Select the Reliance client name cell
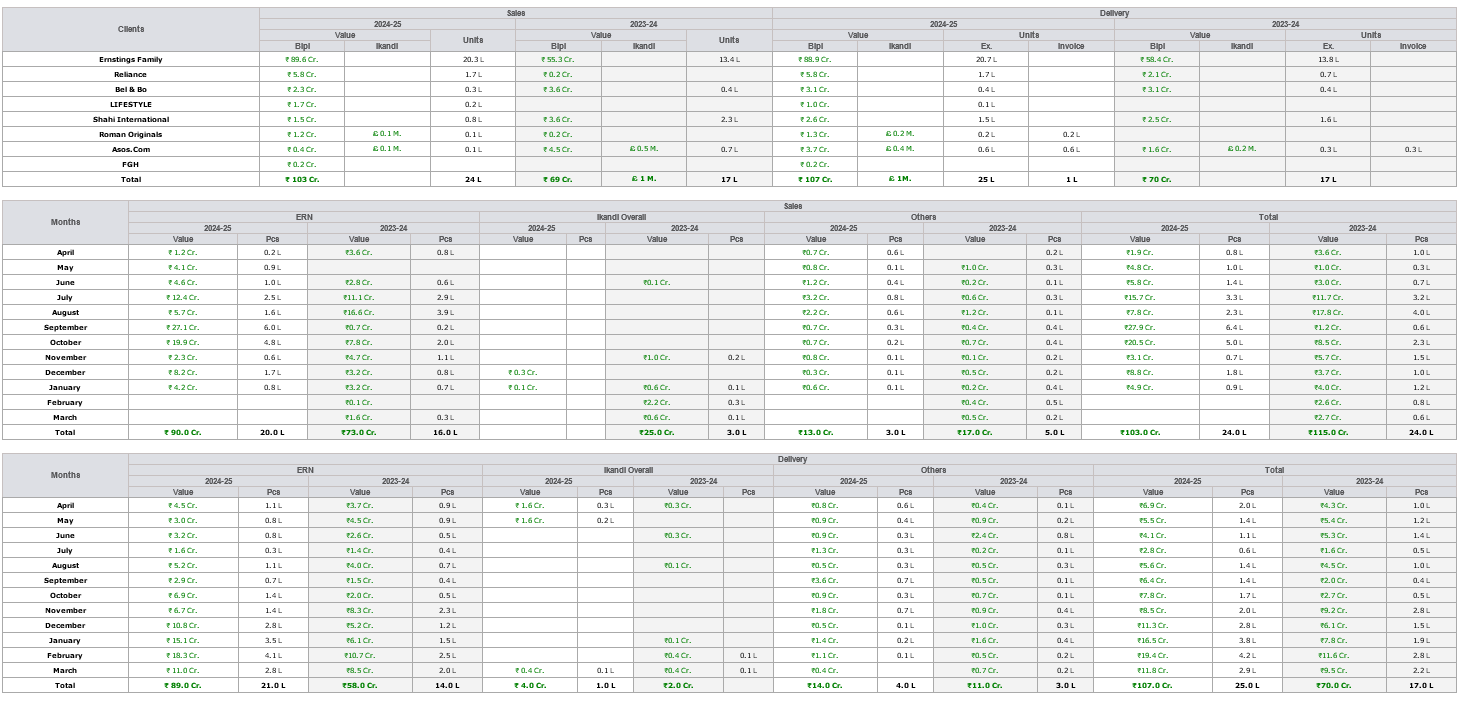Screen dimensions: 1466x702 pos(130,75)
